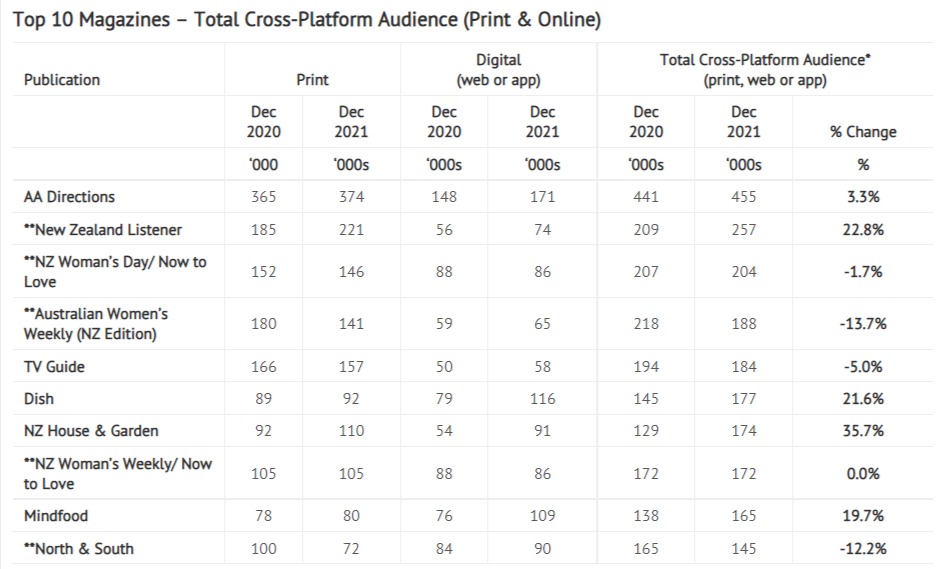949x569 pixels.
Task: Click AA Directions total audience '441'
Action: pos(646,197)
